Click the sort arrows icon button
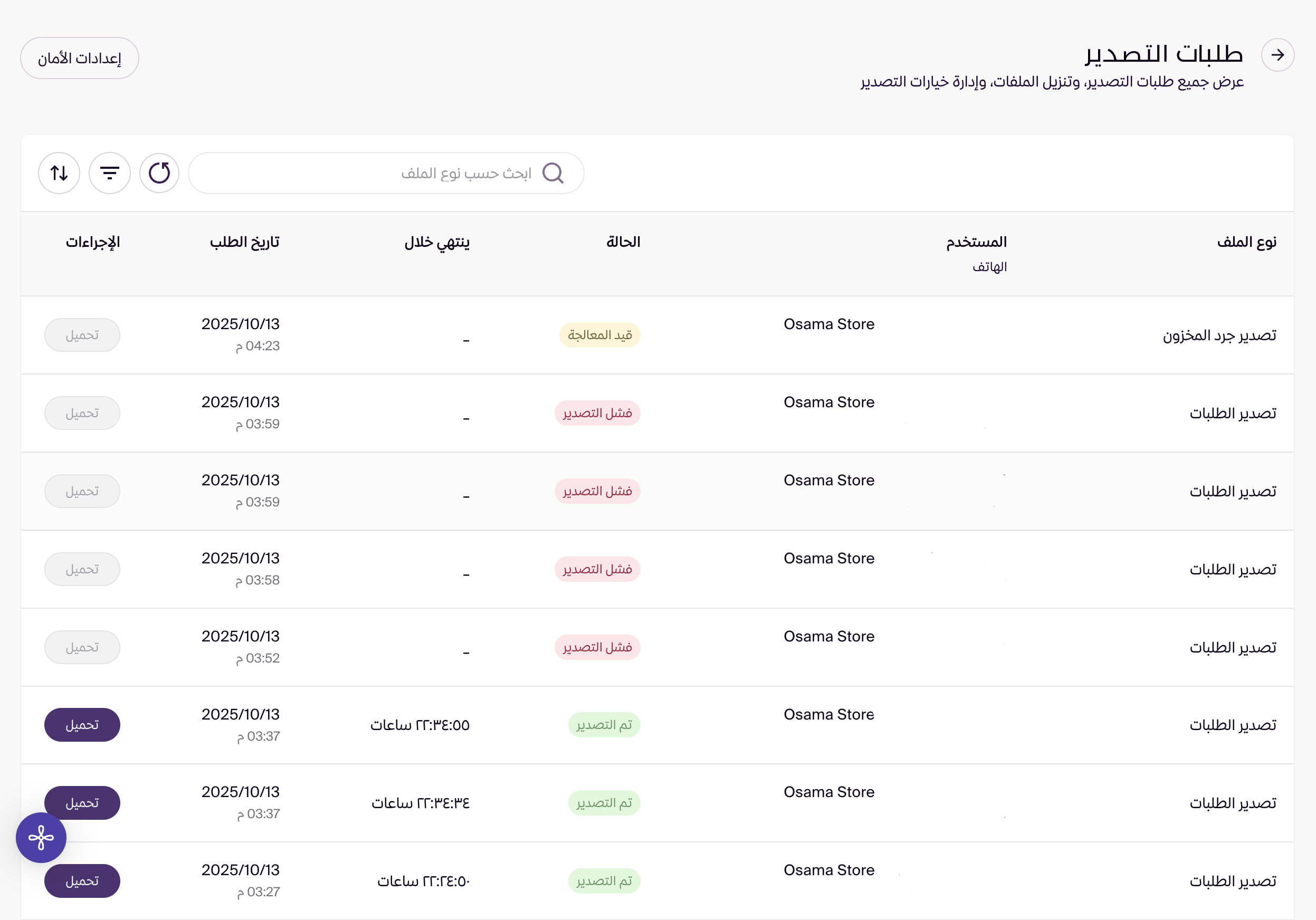 coord(59,172)
